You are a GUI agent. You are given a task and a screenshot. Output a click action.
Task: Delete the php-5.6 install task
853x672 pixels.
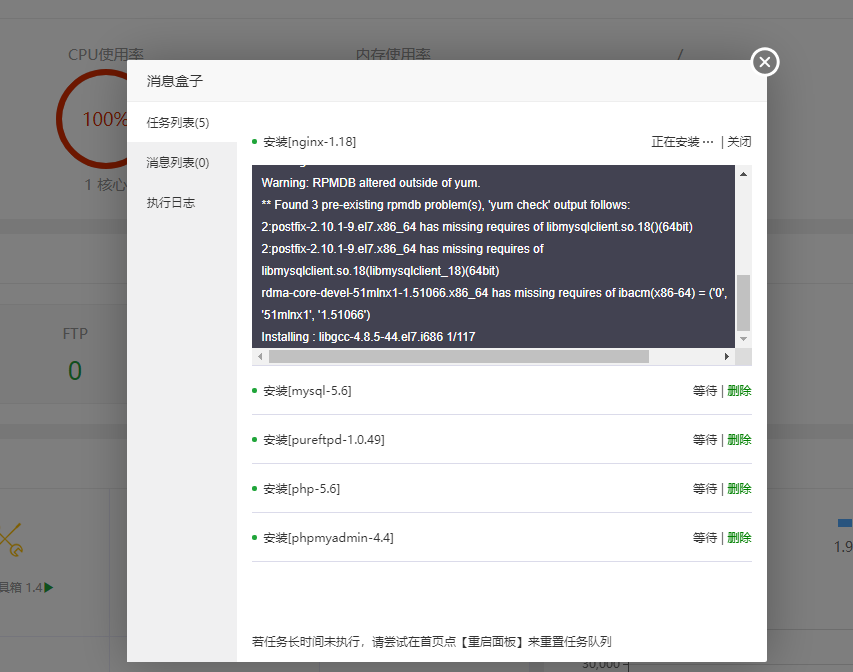tap(739, 489)
